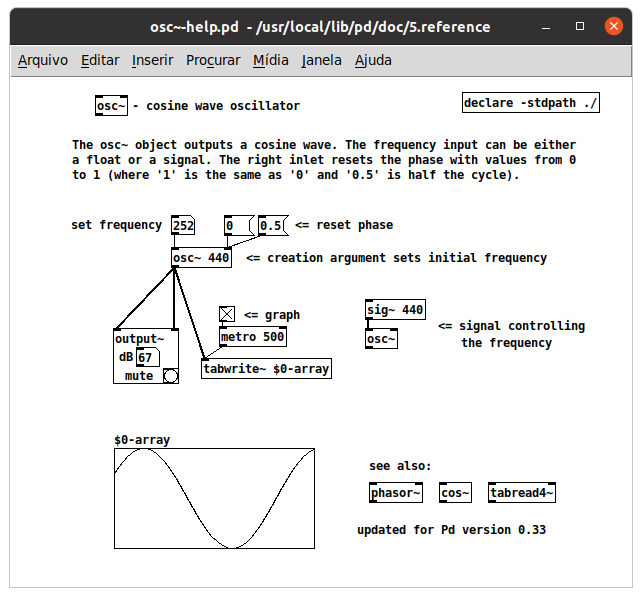Open the tabread4~ help object link
The height and width of the screenshot is (597, 642).
click(x=521, y=493)
